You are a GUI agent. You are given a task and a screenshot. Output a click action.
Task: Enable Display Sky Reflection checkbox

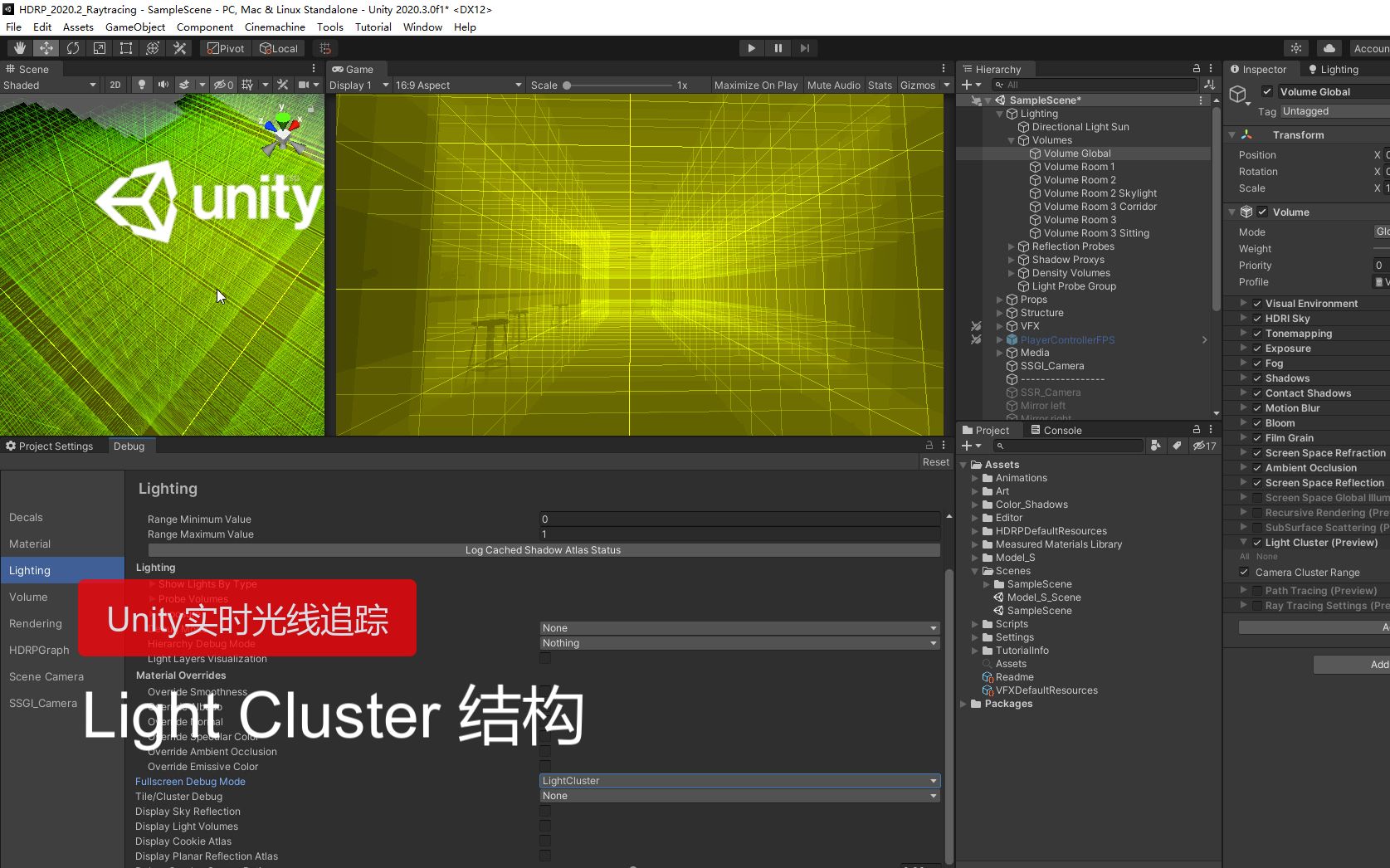[x=545, y=811]
